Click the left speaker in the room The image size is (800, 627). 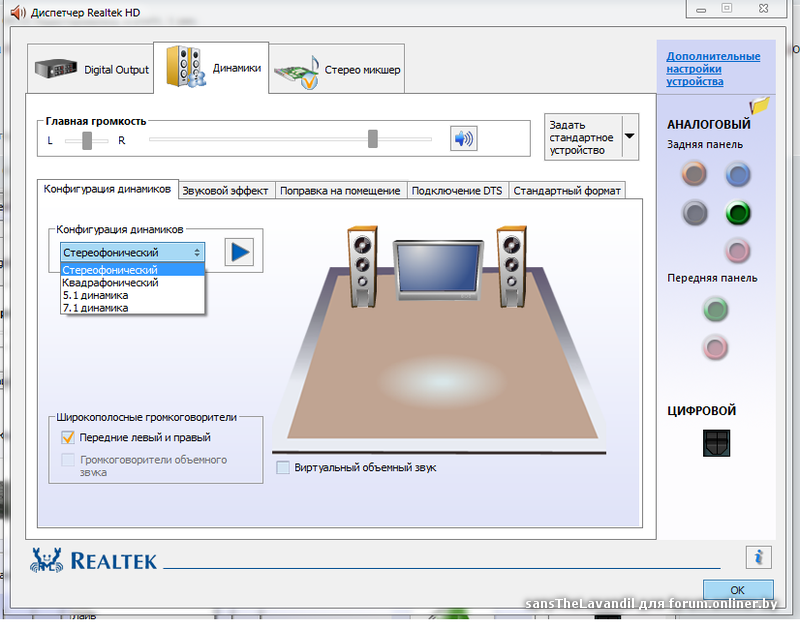tap(363, 266)
